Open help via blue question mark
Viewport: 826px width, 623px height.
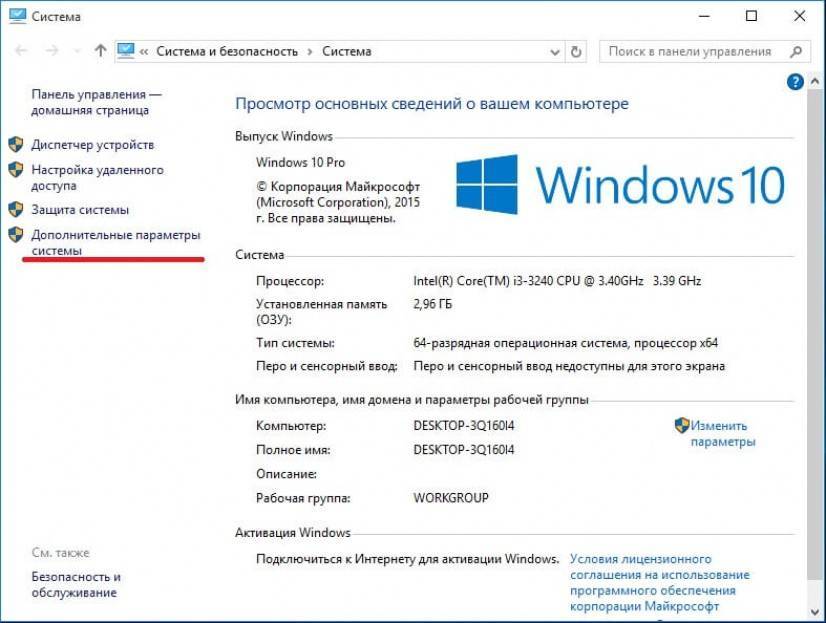(x=795, y=82)
